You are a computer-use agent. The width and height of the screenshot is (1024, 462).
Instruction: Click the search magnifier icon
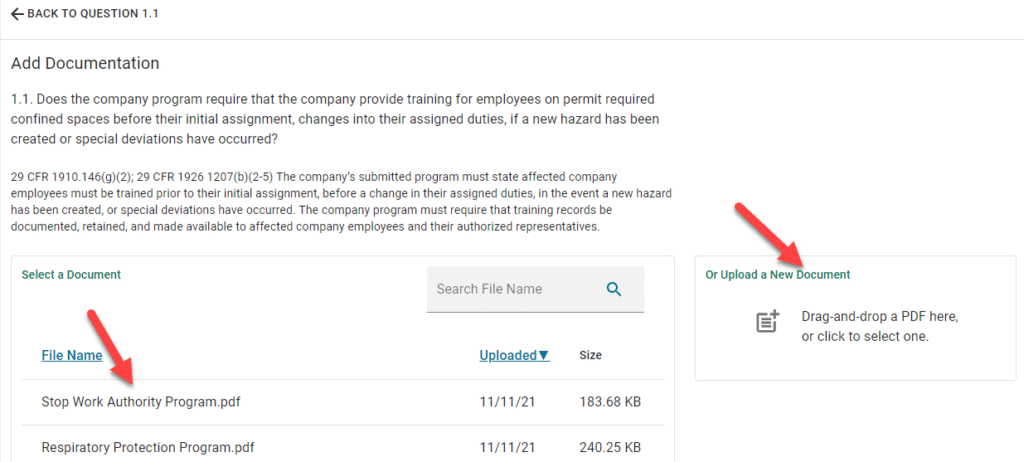(x=614, y=289)
